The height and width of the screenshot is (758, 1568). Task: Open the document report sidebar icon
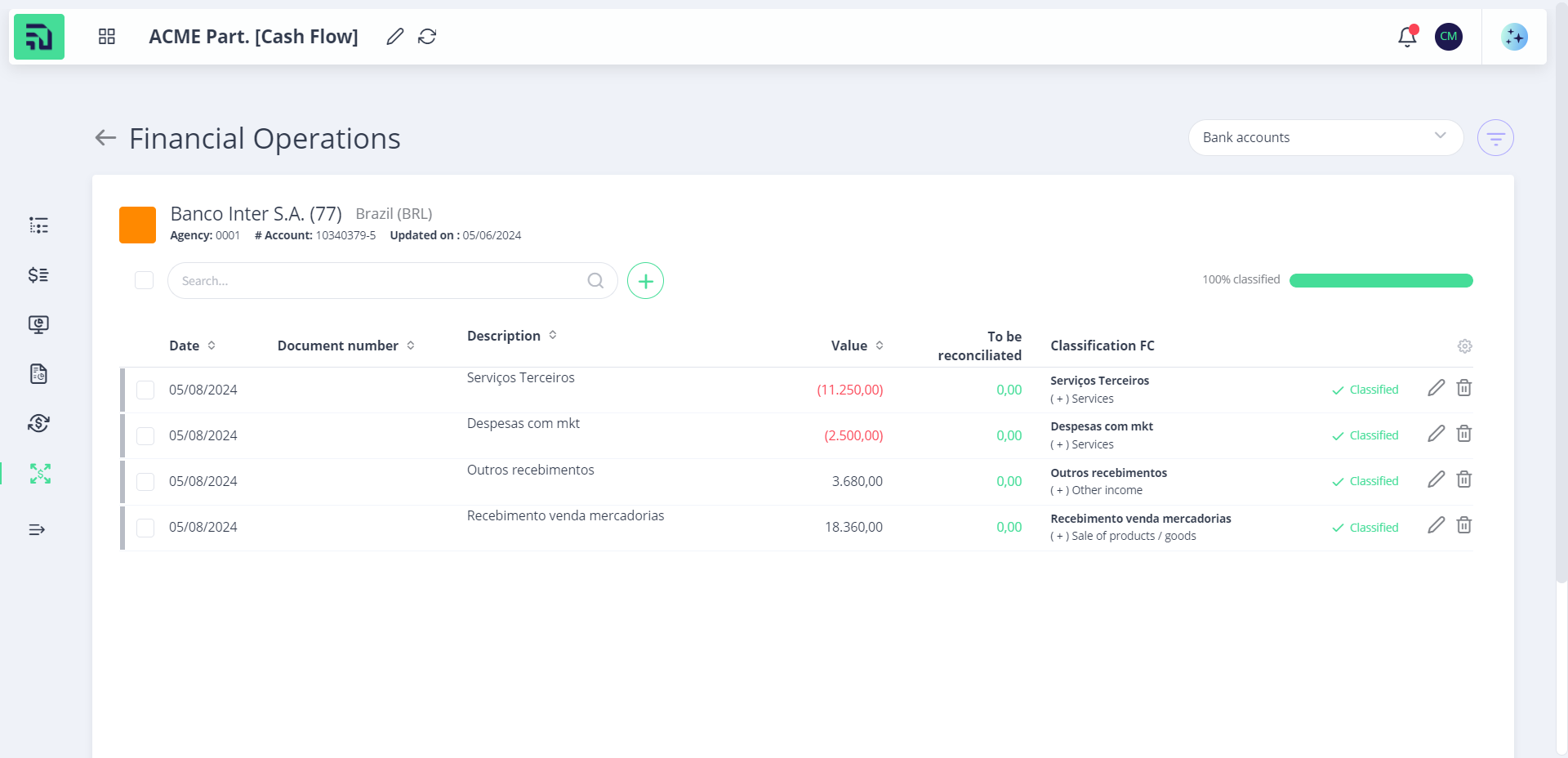tap(38, 374)
